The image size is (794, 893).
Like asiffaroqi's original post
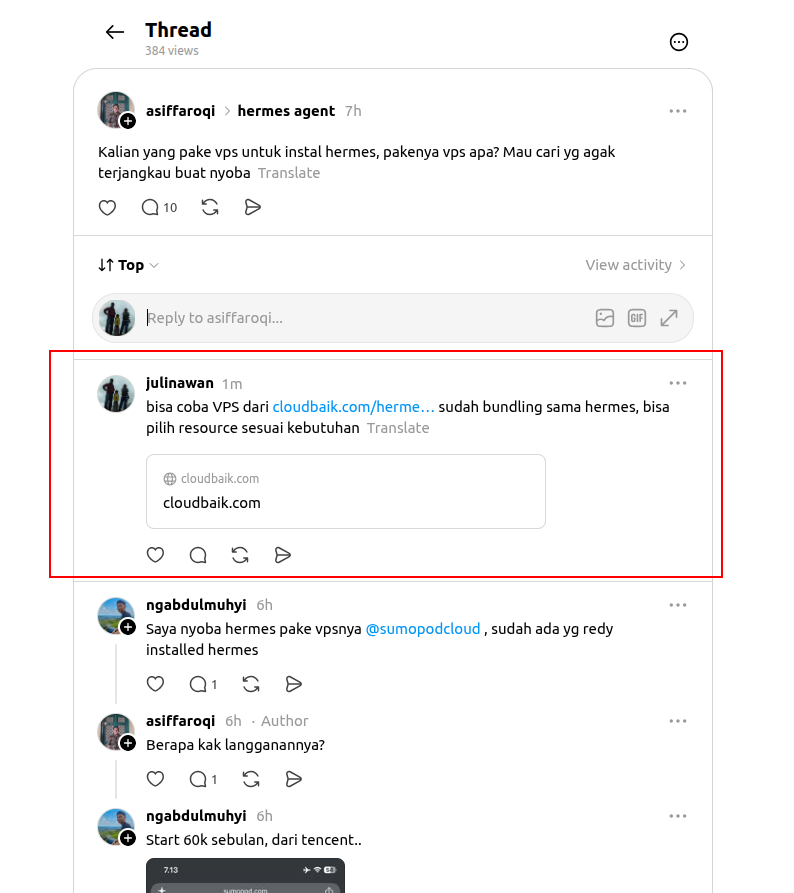[107, 207]
